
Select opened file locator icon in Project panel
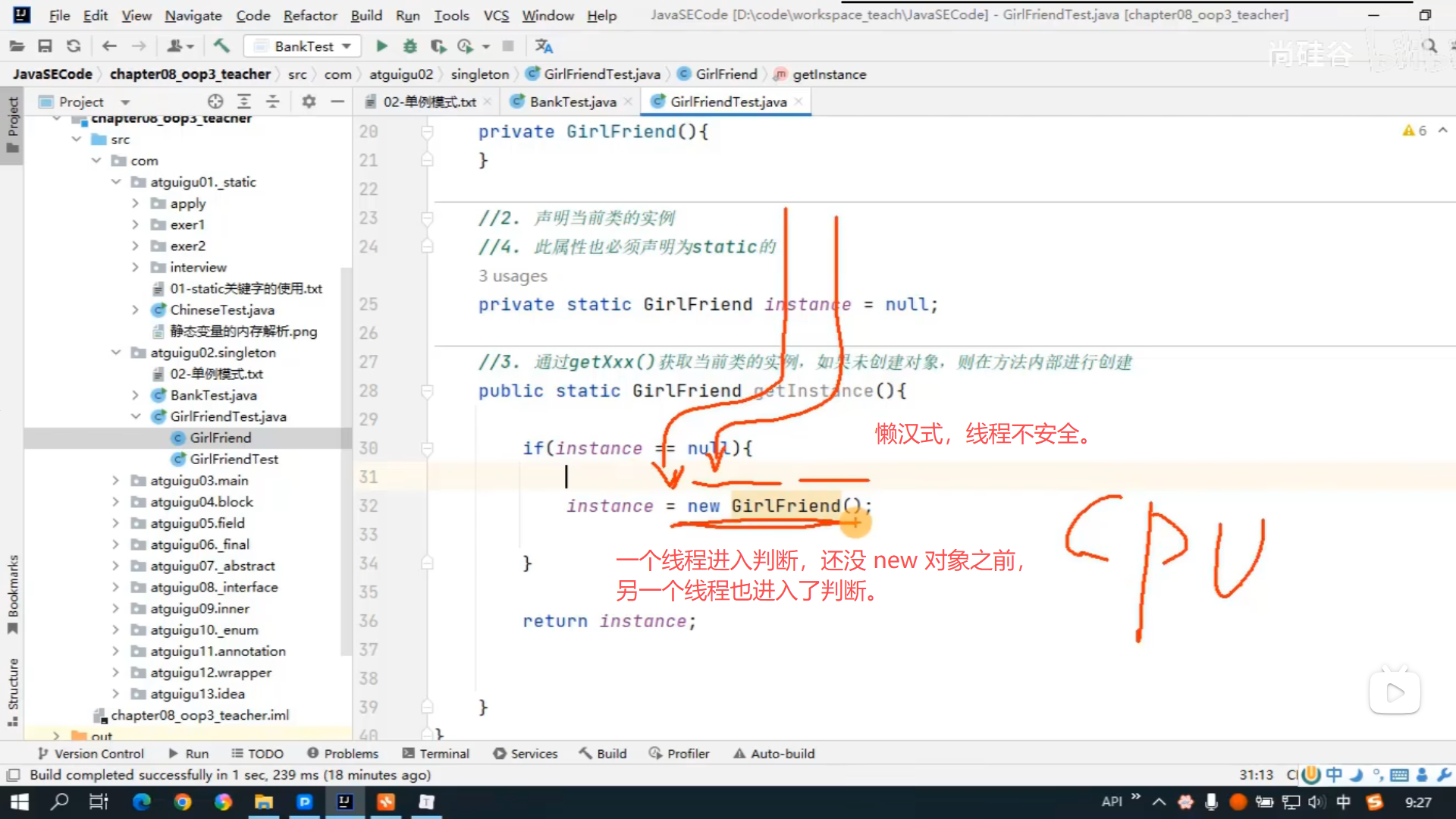click(215, 102)
